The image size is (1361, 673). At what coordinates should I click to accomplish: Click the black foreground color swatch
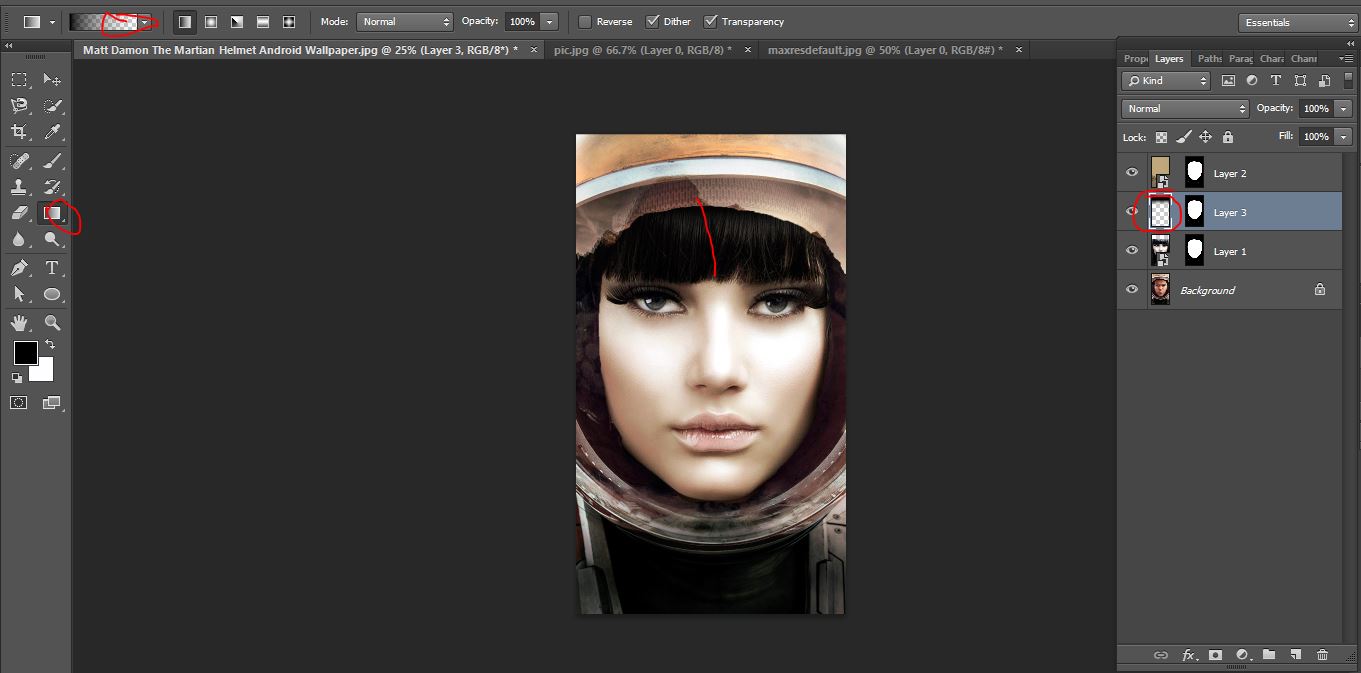[25, 352]
